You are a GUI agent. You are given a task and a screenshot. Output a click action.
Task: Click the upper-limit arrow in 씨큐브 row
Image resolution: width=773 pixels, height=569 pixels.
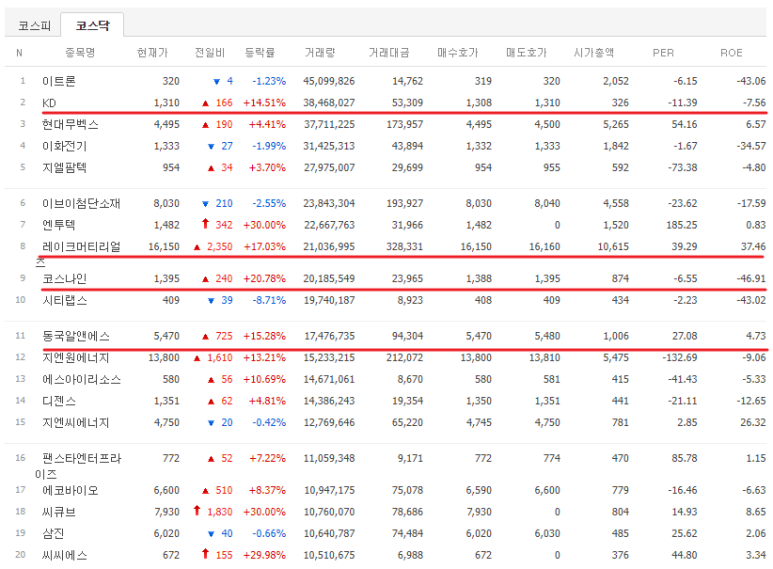tap(197, 511)
